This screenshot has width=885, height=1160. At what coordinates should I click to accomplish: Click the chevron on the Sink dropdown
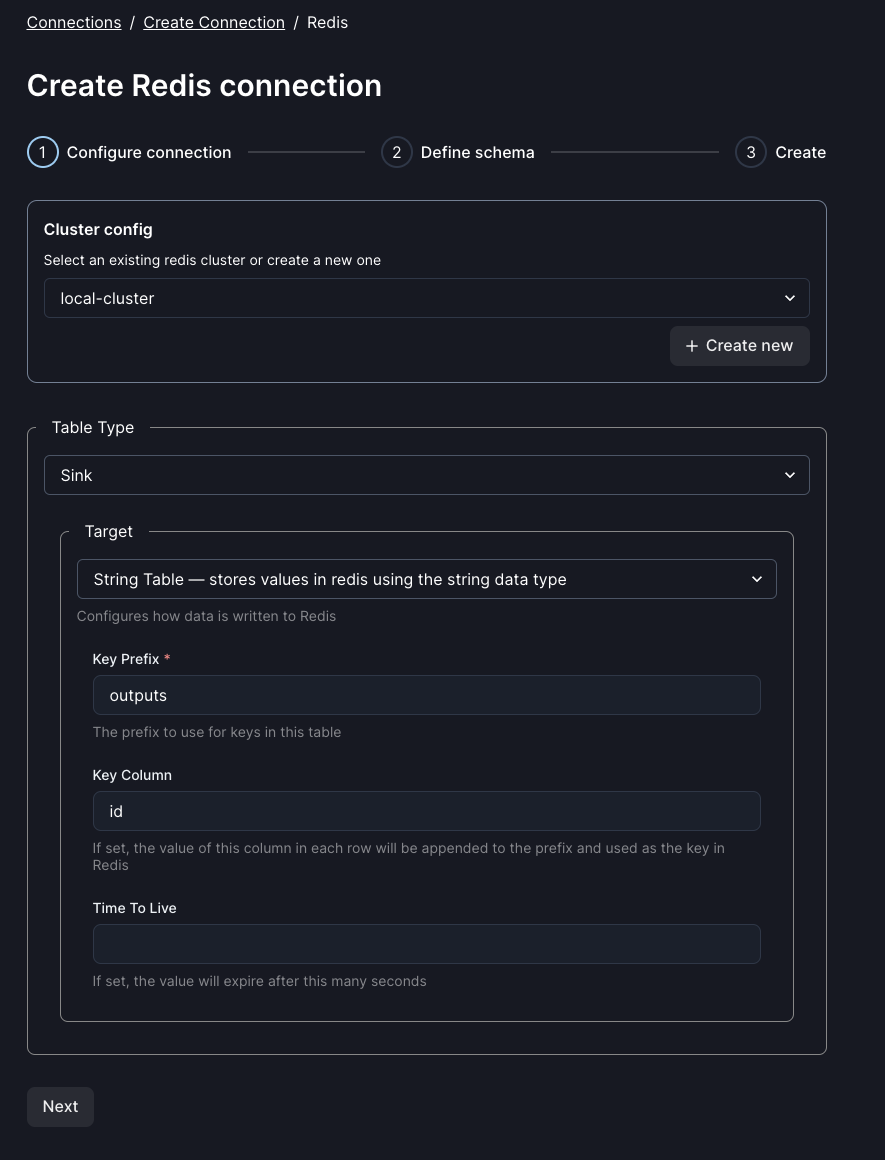coord(789,475)
